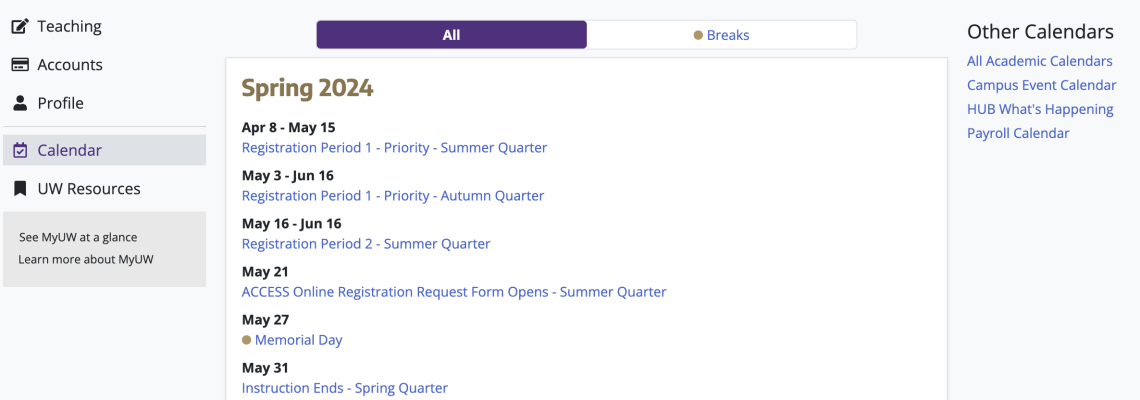Click the gold dot in Breaks tab
This screenshot has width=1140, height=400.
pos(698,35)
